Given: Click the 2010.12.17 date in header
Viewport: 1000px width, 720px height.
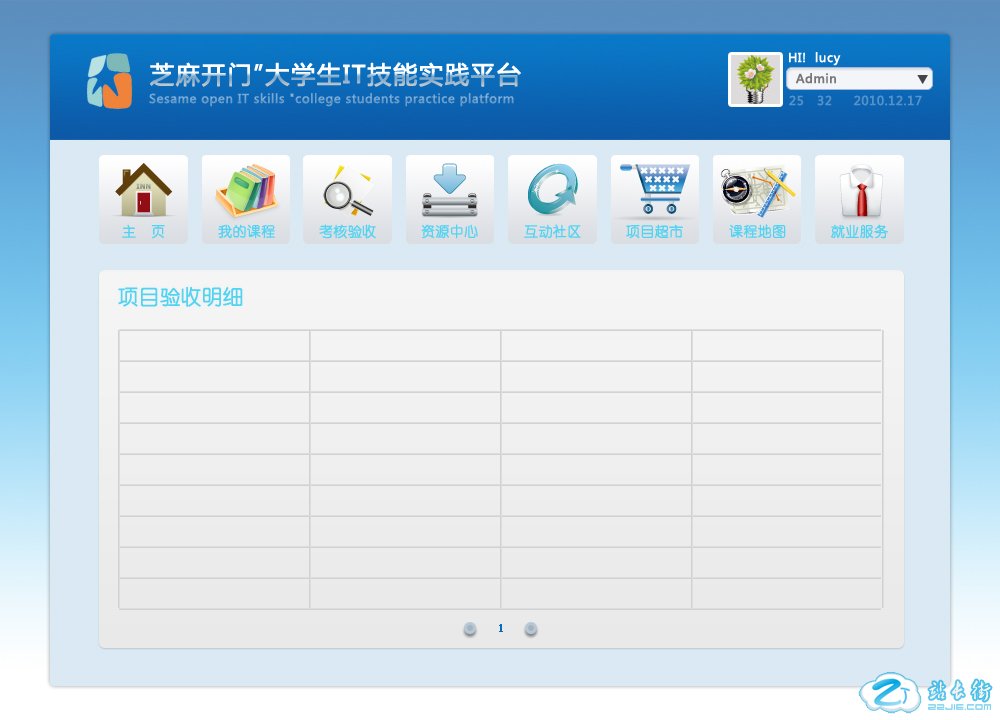Looking at the screenshot, I should tap(887, 101).
